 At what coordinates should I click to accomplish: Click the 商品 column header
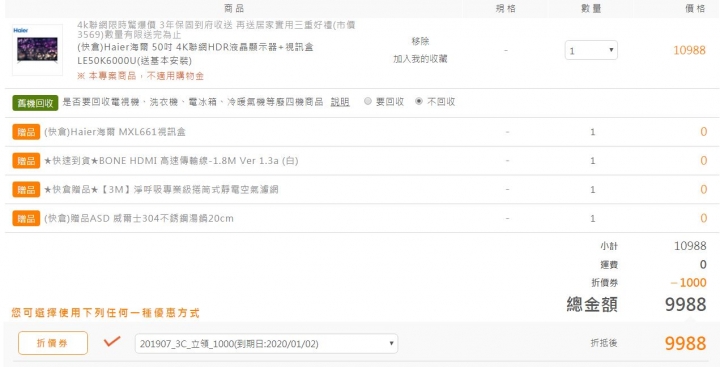point(234,8)
